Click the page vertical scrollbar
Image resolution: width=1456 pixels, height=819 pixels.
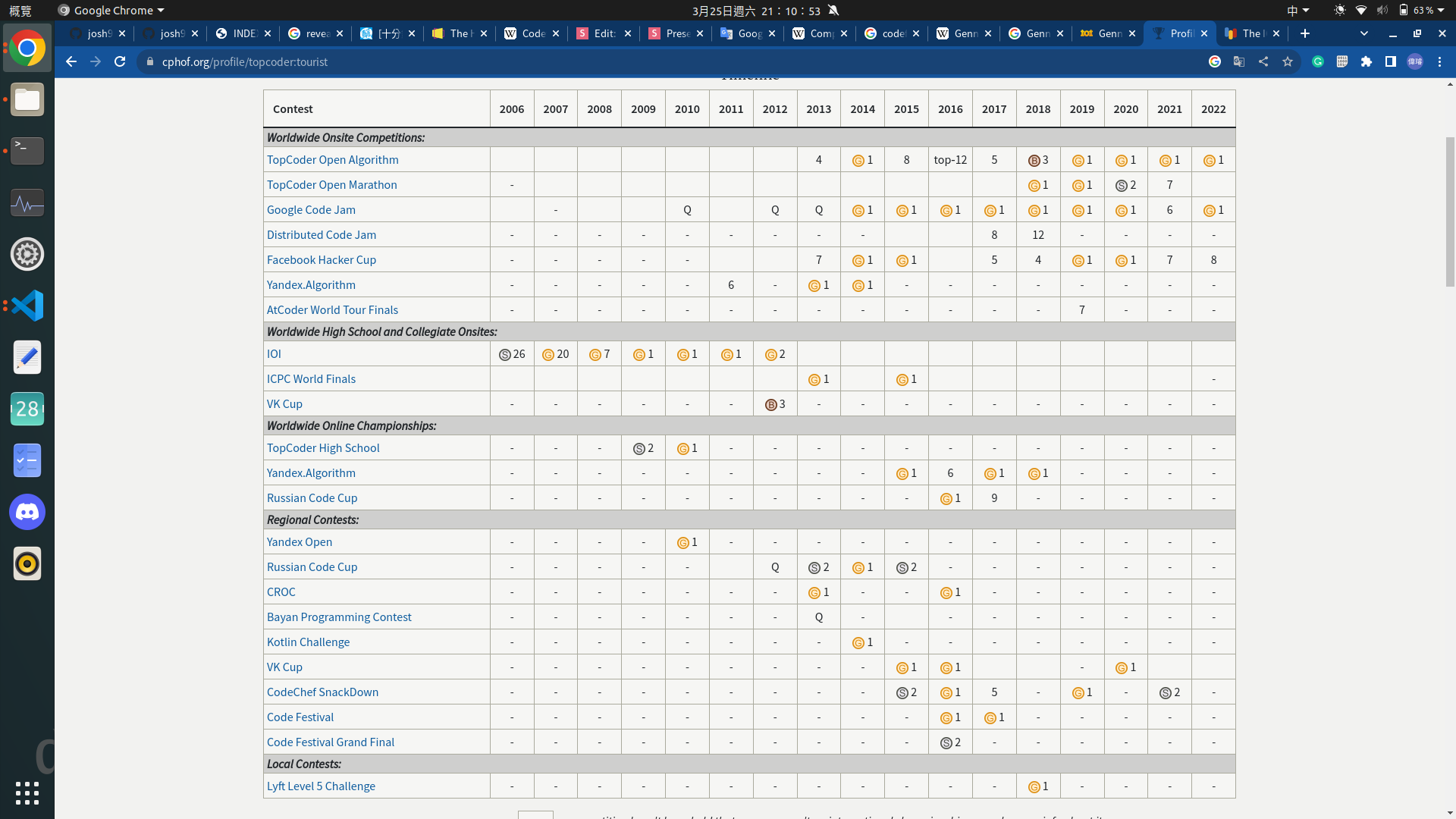pos(1450,212)
